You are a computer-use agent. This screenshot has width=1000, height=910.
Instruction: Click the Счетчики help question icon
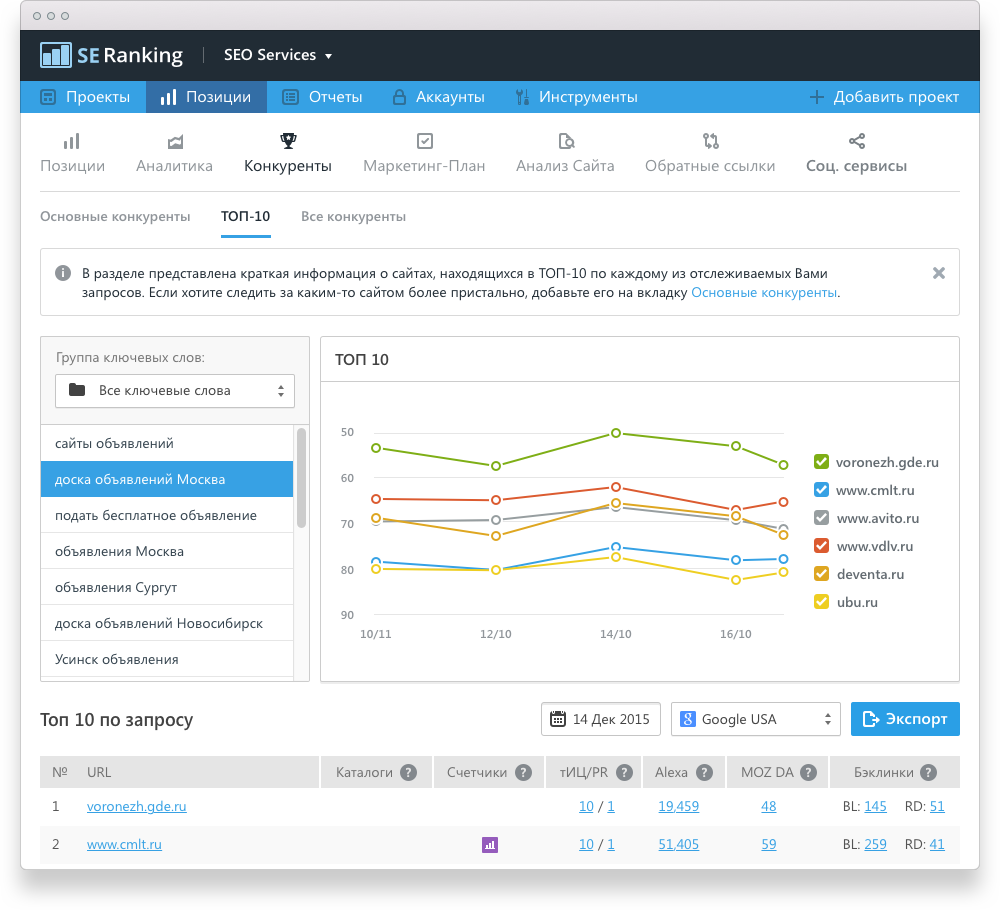524,772
